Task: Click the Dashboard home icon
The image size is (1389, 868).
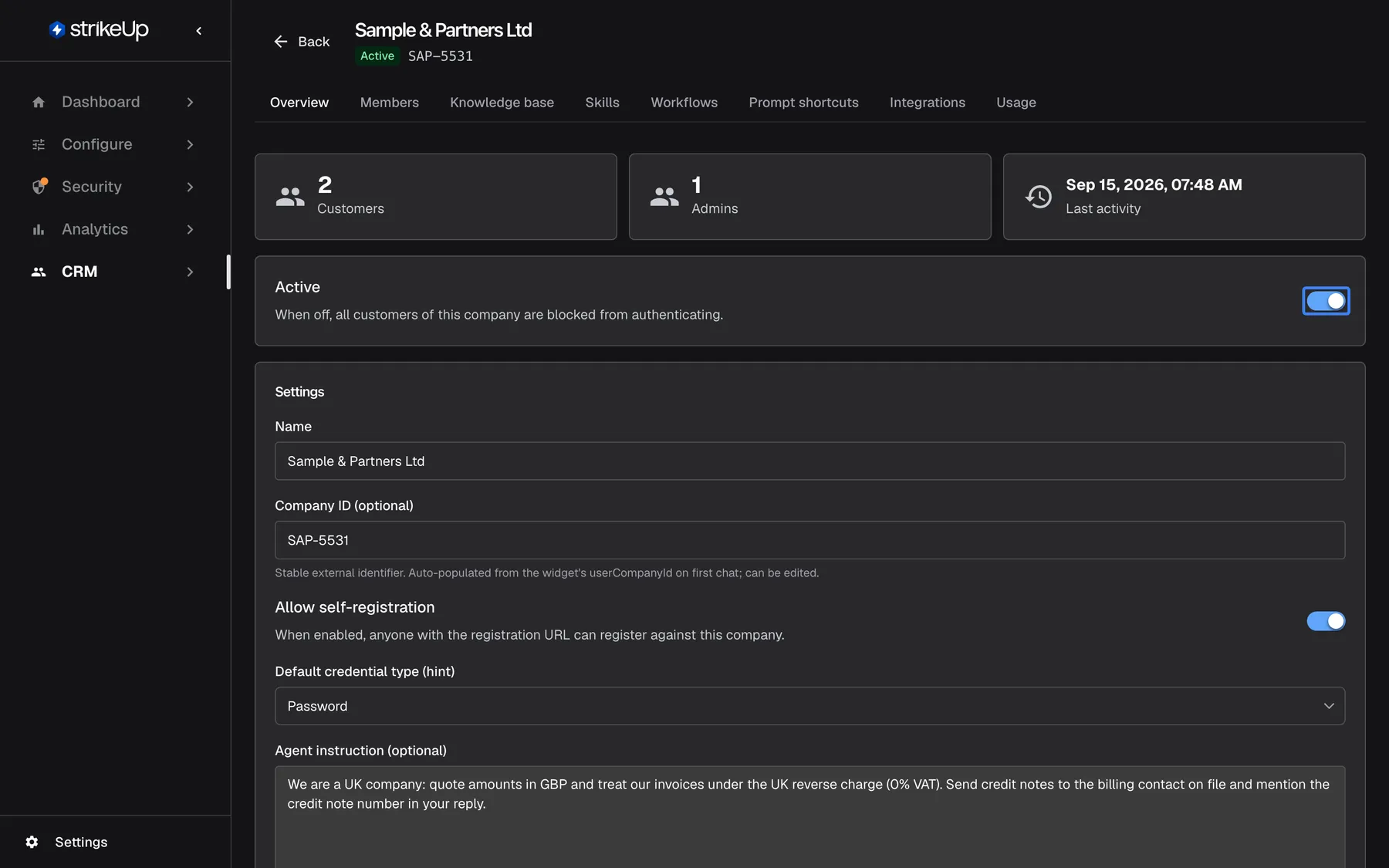Action: coord(39,102)
